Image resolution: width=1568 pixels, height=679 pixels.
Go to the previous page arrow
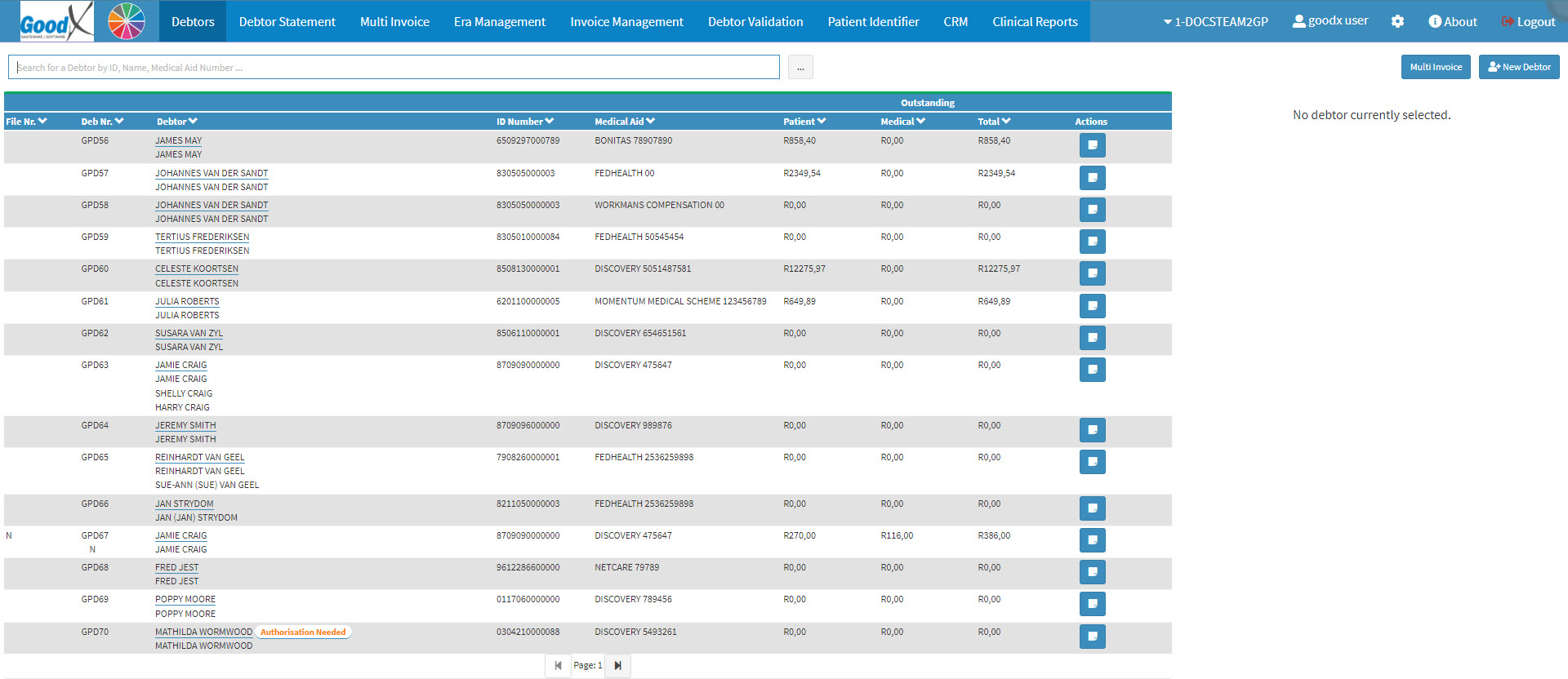558,666
